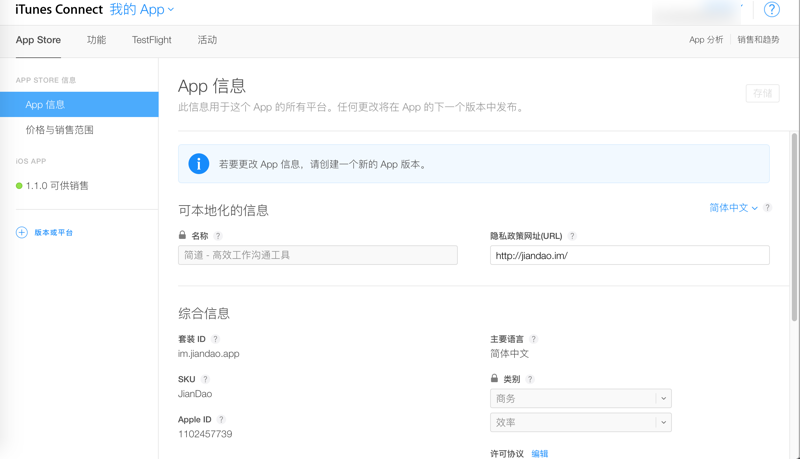The height and width of the screenshot is (459, 800).
Task: Switch to the 活动 tab
Action: click(x=207, y=40)
